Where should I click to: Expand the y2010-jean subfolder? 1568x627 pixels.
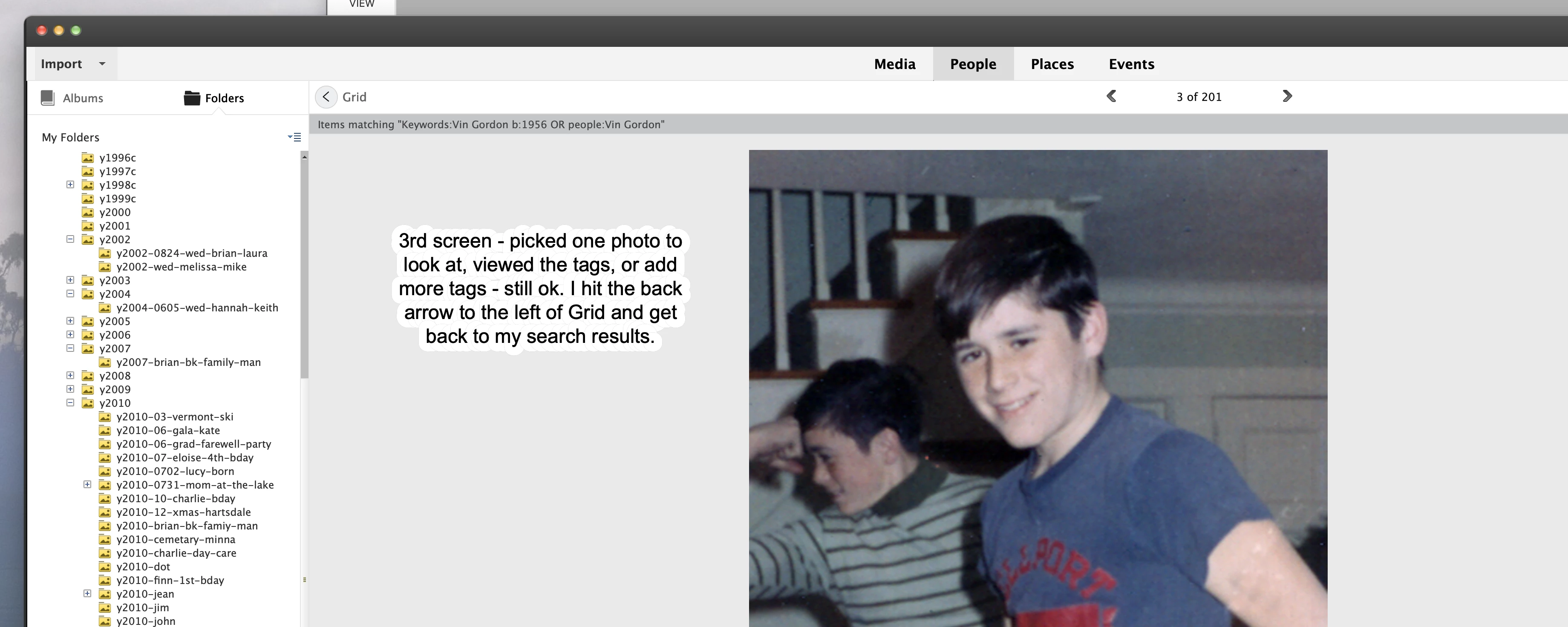coord(87,593)
